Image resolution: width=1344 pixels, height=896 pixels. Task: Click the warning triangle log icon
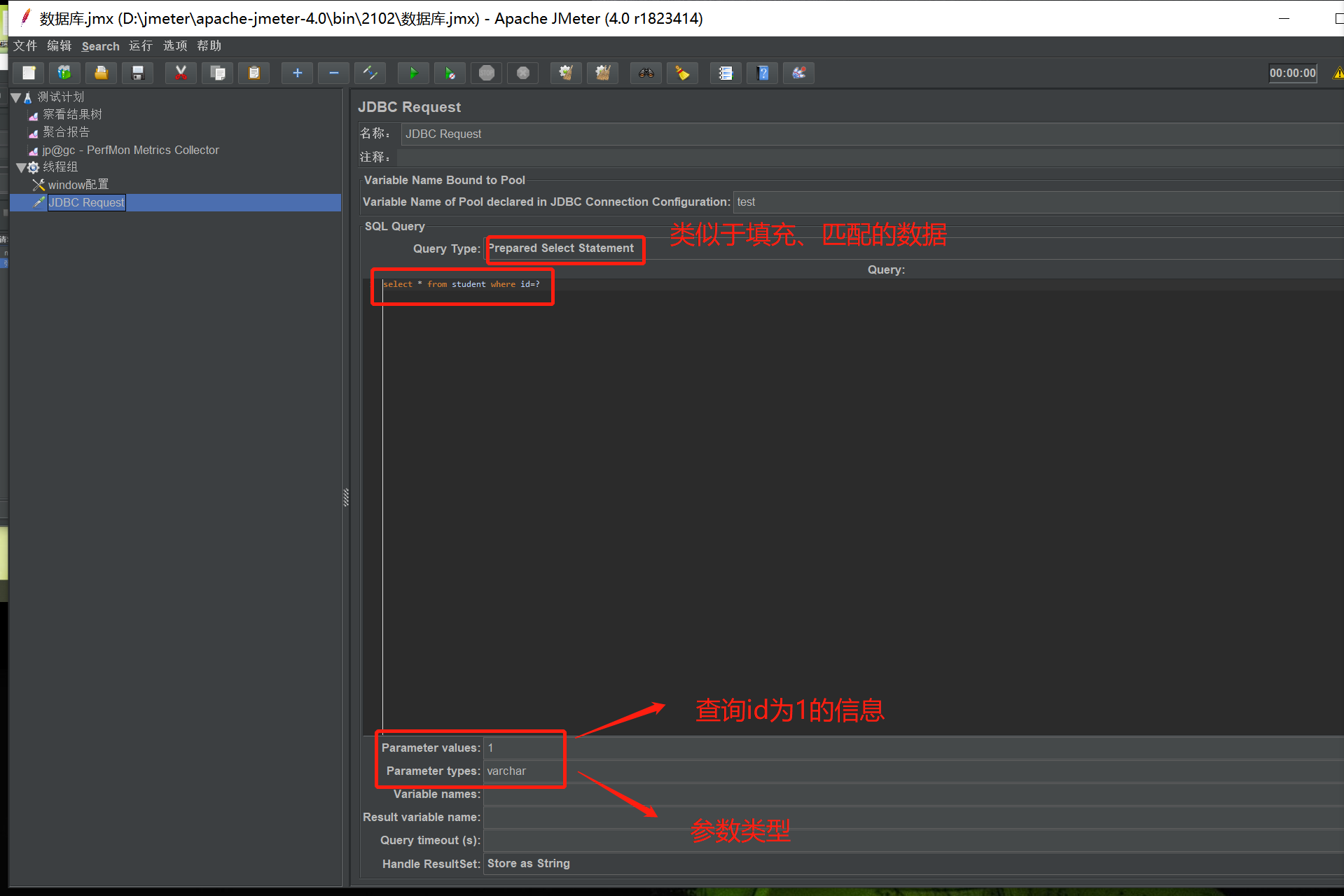(1338, 73)
